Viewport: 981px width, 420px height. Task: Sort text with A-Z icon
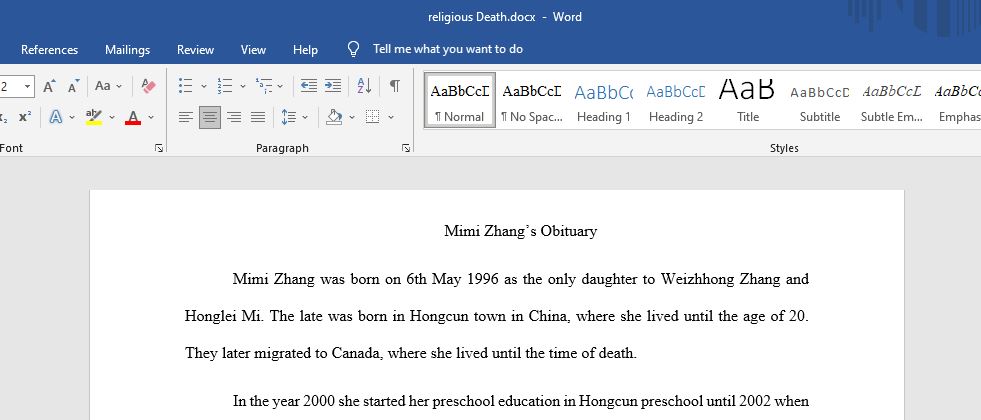coord(364,86)
